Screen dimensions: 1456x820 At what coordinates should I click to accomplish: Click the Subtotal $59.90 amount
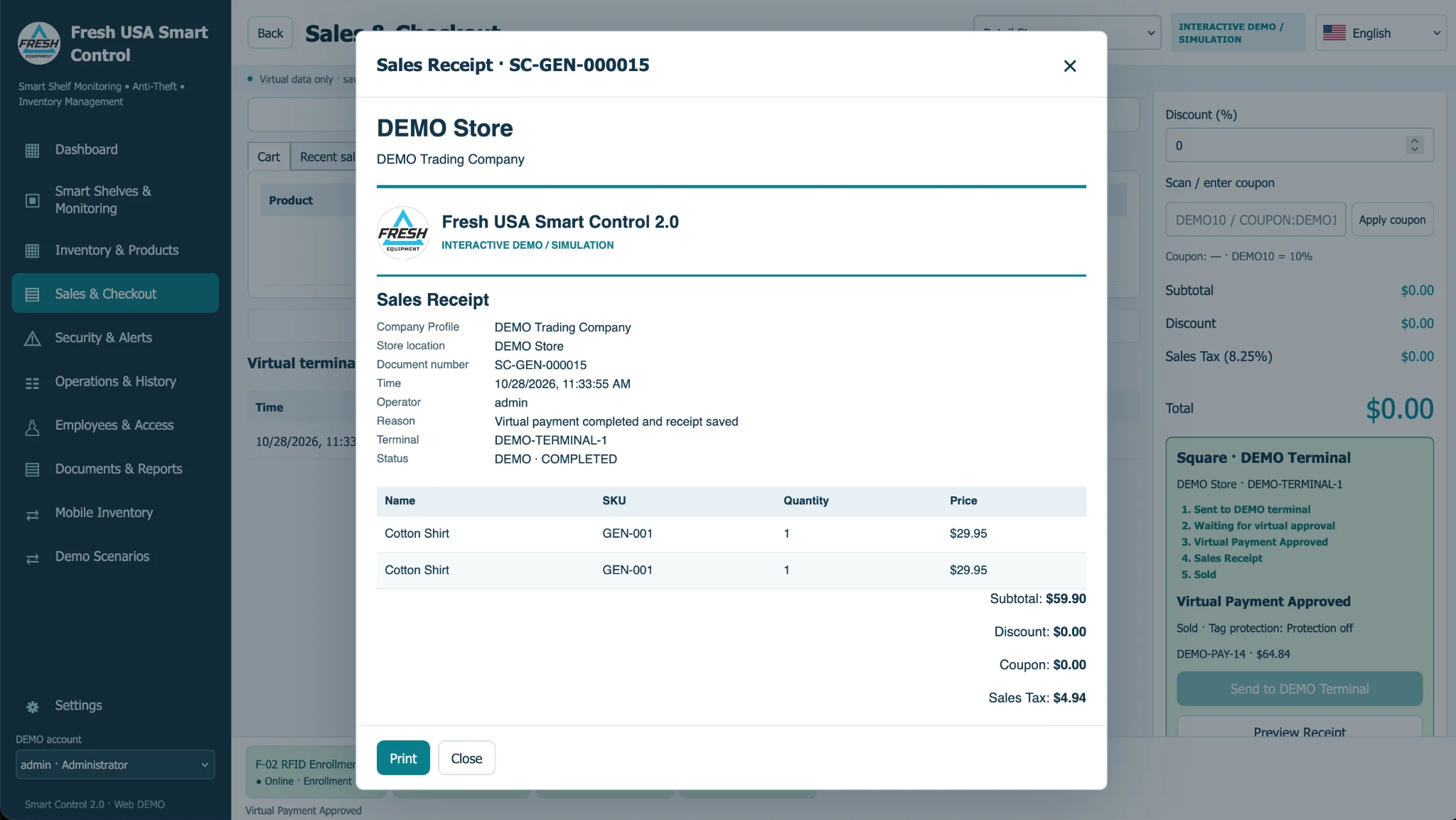coord(1066,599)
